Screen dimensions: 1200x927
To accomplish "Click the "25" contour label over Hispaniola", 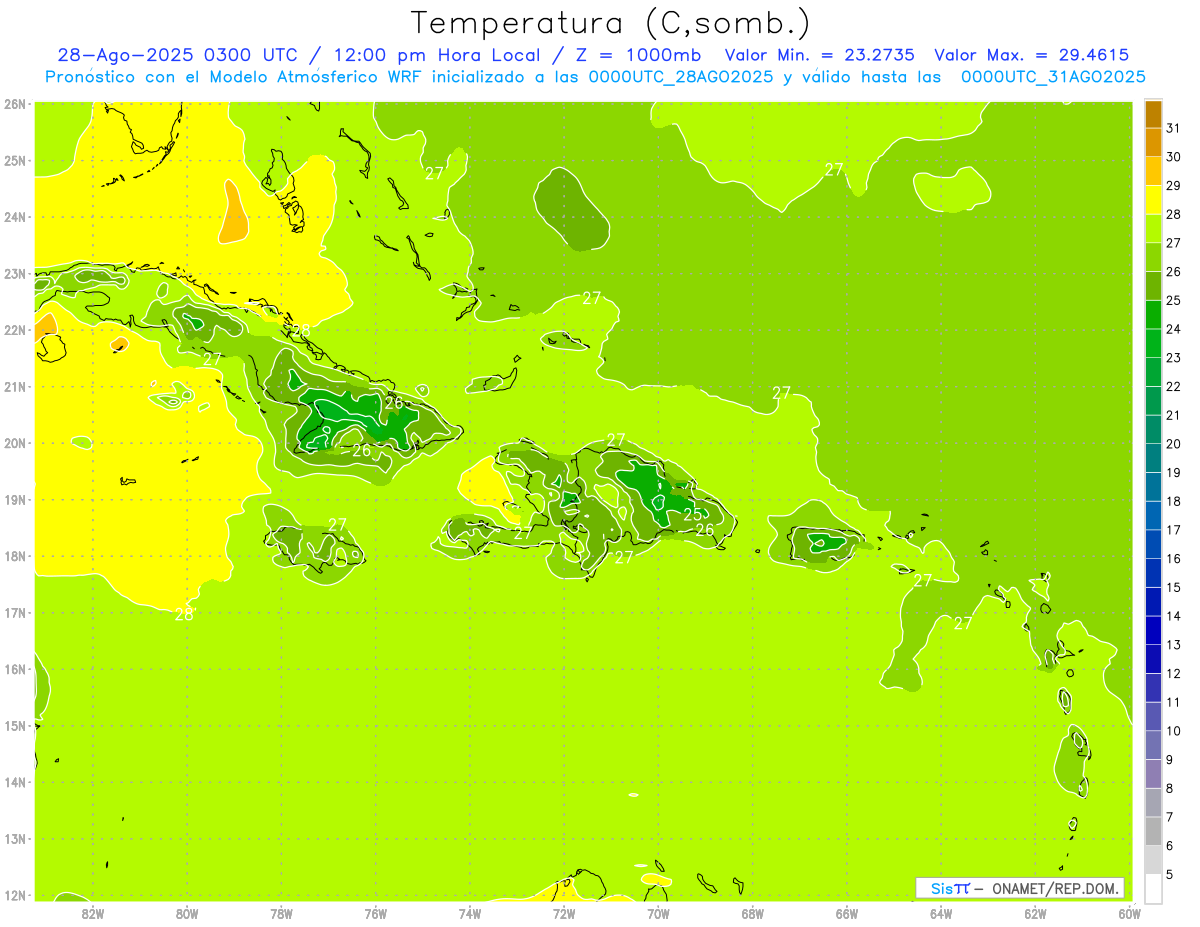I will tap(692, 514).
